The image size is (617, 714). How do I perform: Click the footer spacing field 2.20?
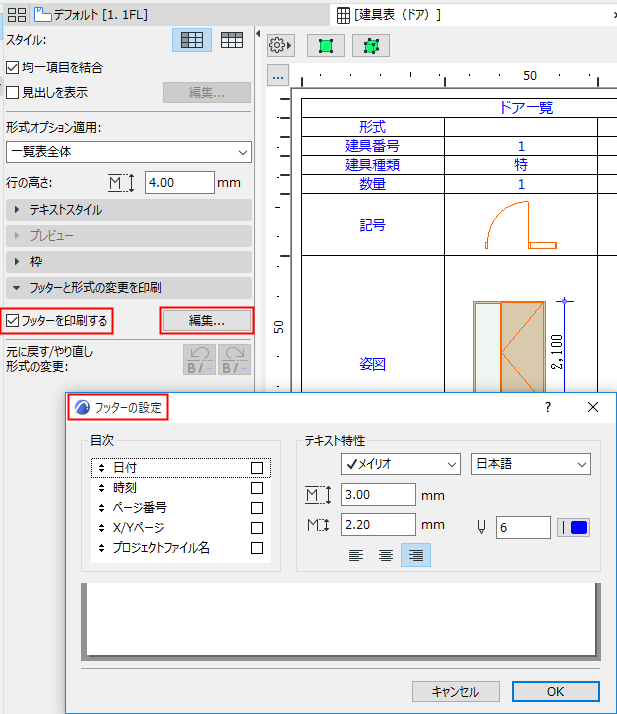378,525
